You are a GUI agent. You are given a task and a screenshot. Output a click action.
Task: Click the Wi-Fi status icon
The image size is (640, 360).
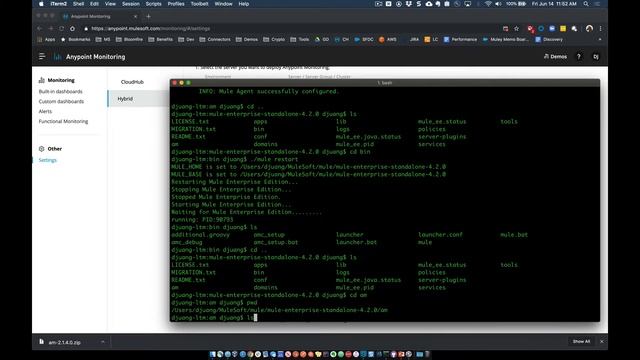pos(488,4)
